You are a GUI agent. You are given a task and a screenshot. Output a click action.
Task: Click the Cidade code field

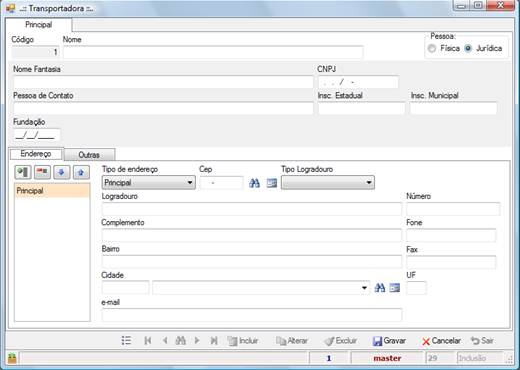(x=125, y=288)
